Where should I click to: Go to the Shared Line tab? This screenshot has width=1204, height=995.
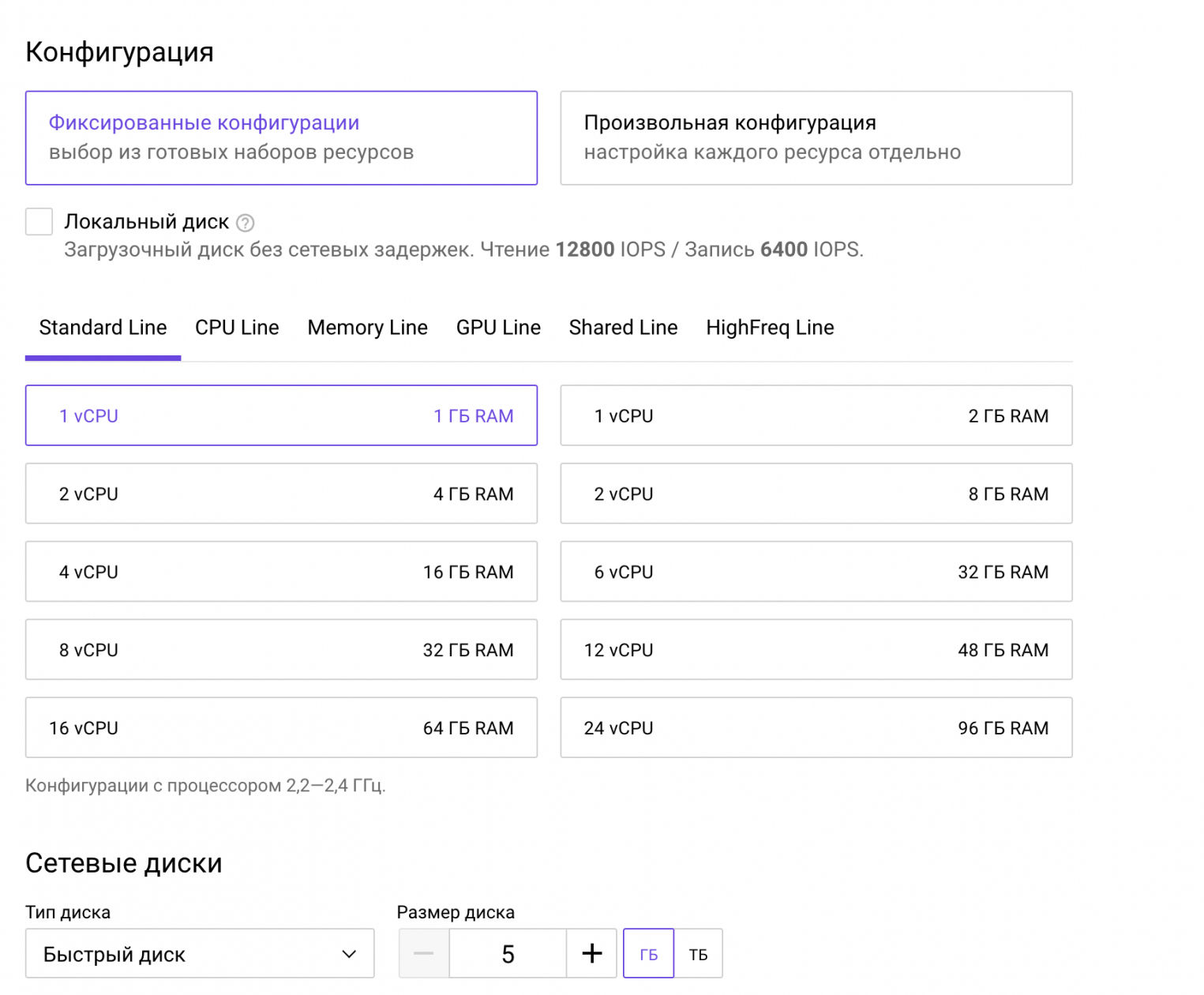pyautogui.click(x=623, y=328)
